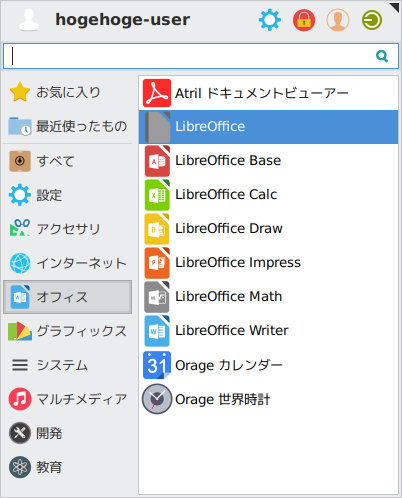Click the recent folder clock icon
Image resolution: width=402 pixels, height=498 pixels.
(20, 126)
